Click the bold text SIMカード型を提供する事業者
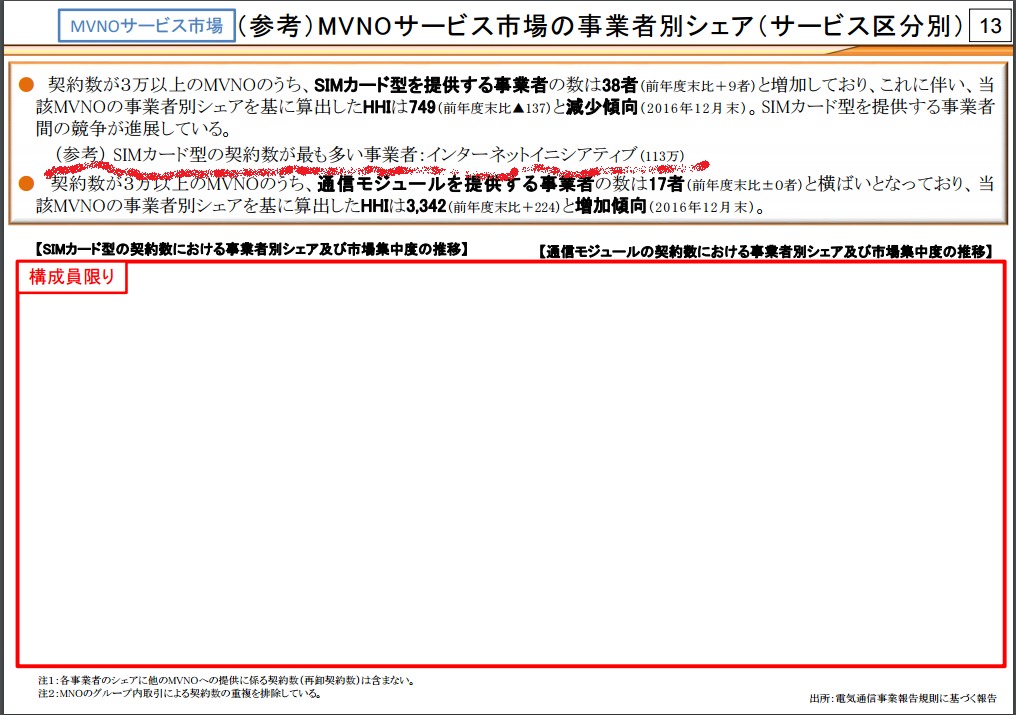The height and width of the screenshot is (715, 1016). (x=431, y=85)
